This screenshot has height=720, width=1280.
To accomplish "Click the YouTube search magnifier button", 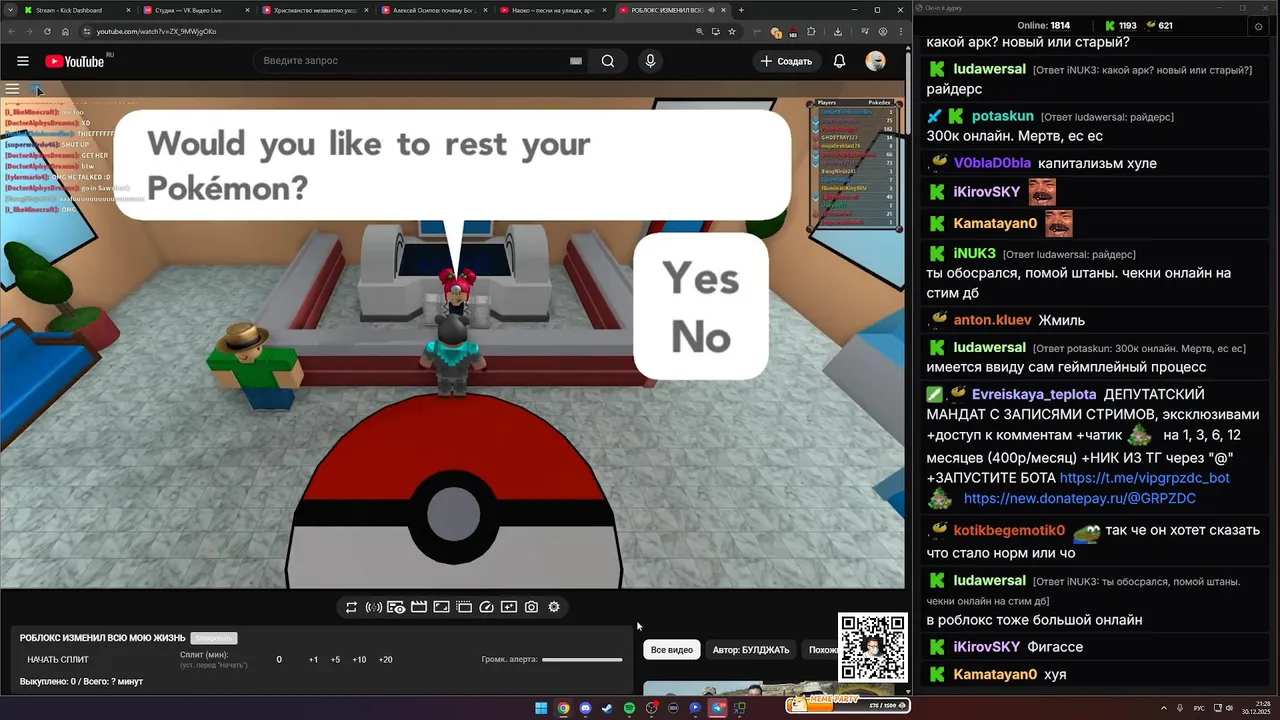I will pyautogui.click(x=608, y=61).
